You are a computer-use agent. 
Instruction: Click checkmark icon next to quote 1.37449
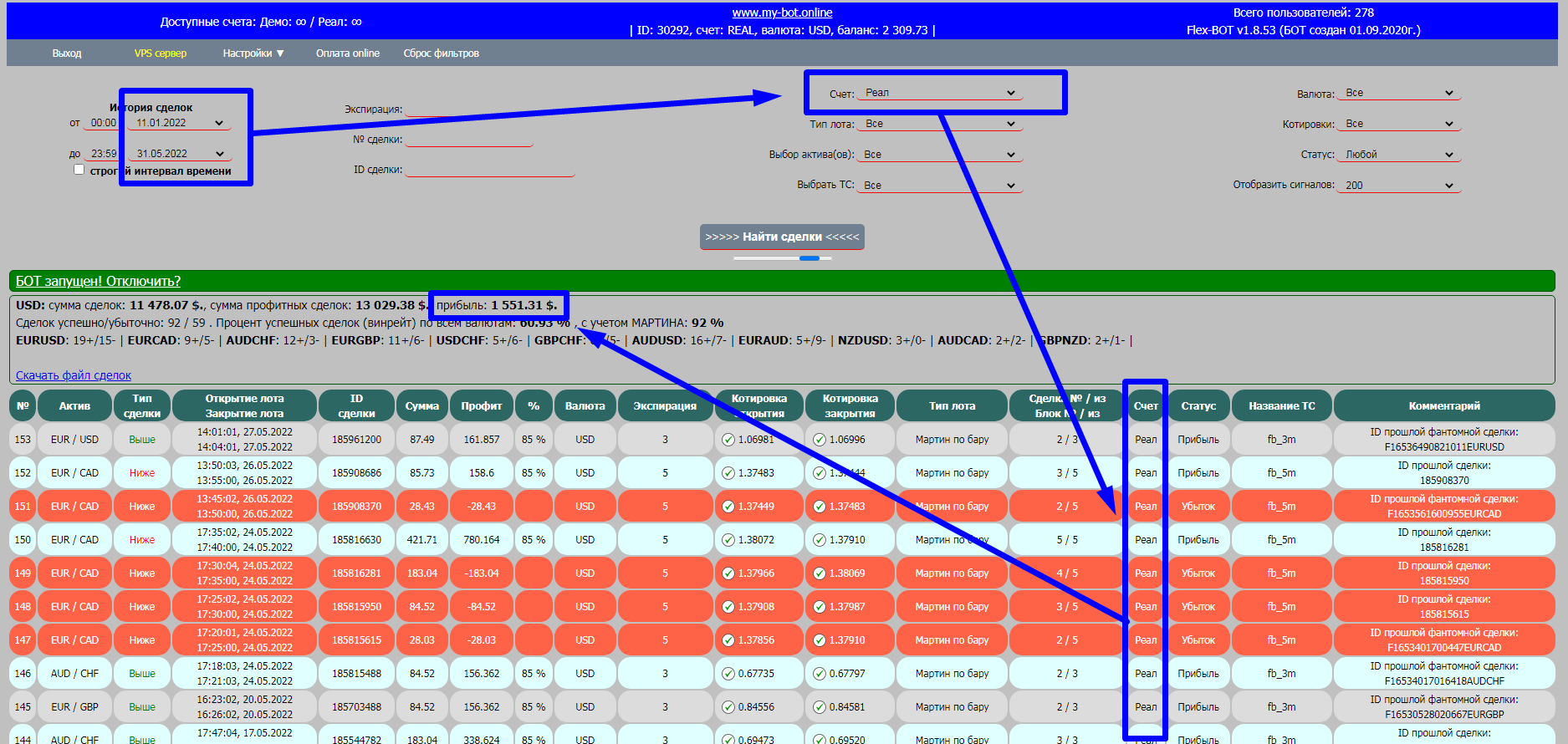click(x=728, y=507)
